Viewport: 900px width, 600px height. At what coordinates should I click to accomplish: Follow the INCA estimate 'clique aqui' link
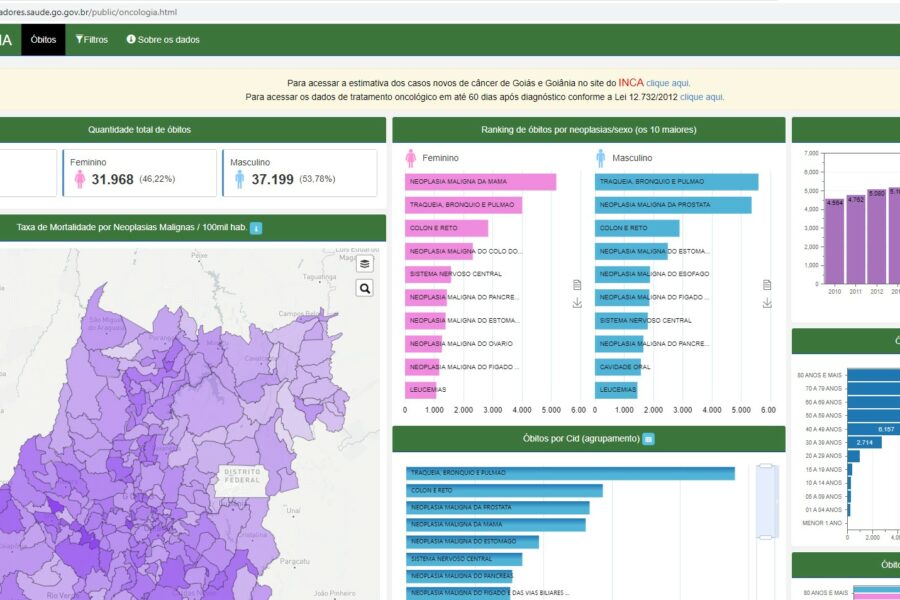(x=668, y=83)
